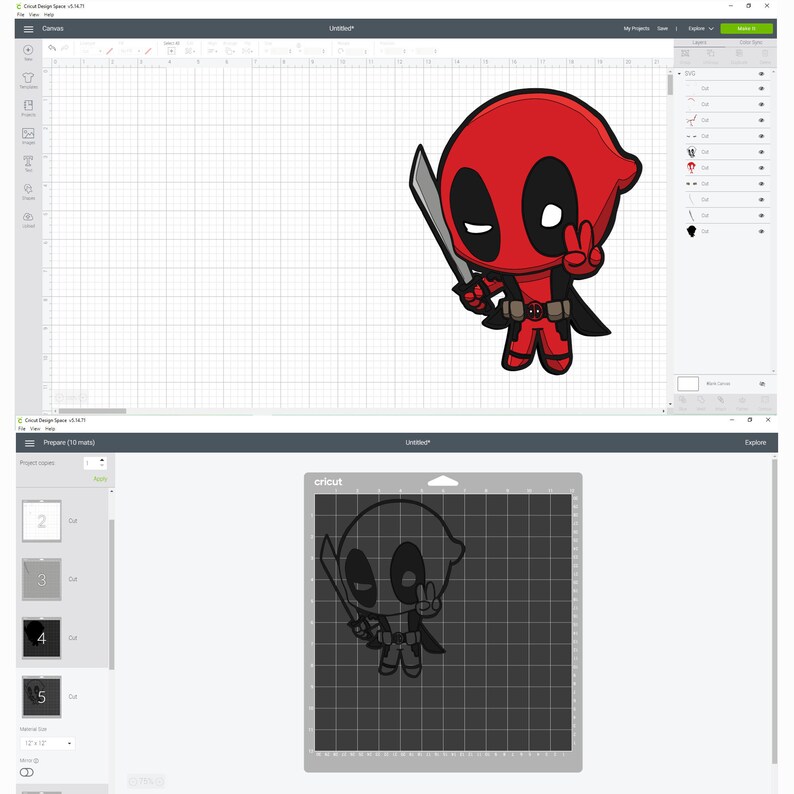Click the Contour icon below layers
The image size is (794, 794).
click(x=765, y=400)
